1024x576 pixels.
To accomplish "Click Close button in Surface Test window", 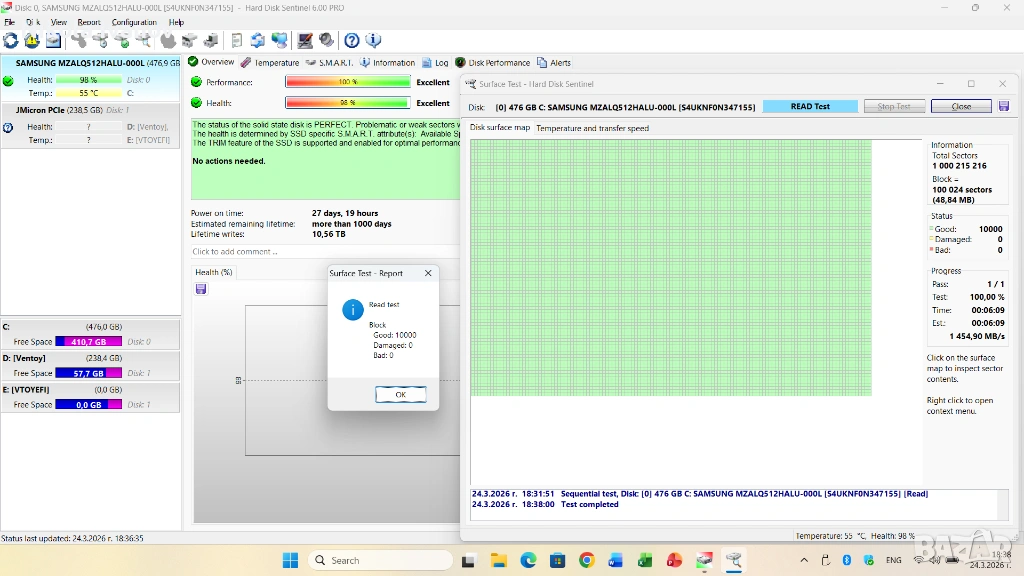I will click(961, 106).
